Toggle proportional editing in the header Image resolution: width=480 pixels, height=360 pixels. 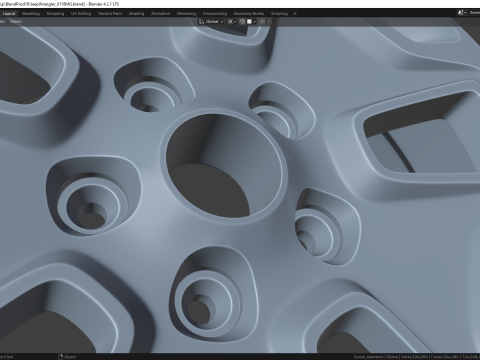pos(262,22)
